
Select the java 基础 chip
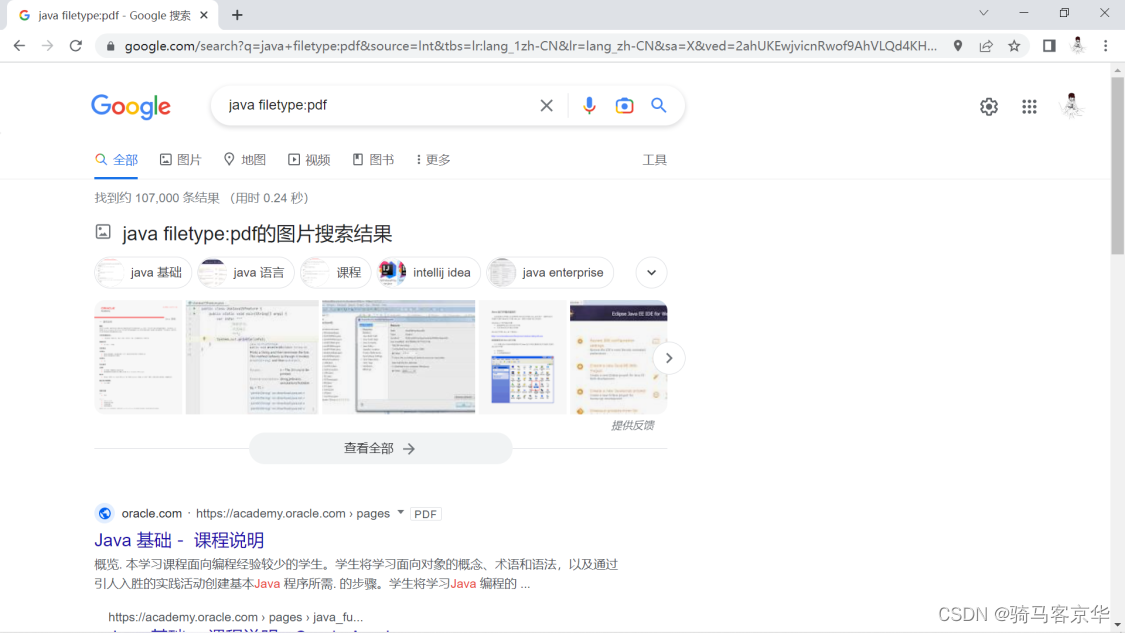pyautogui.click(x=143, y=273)
